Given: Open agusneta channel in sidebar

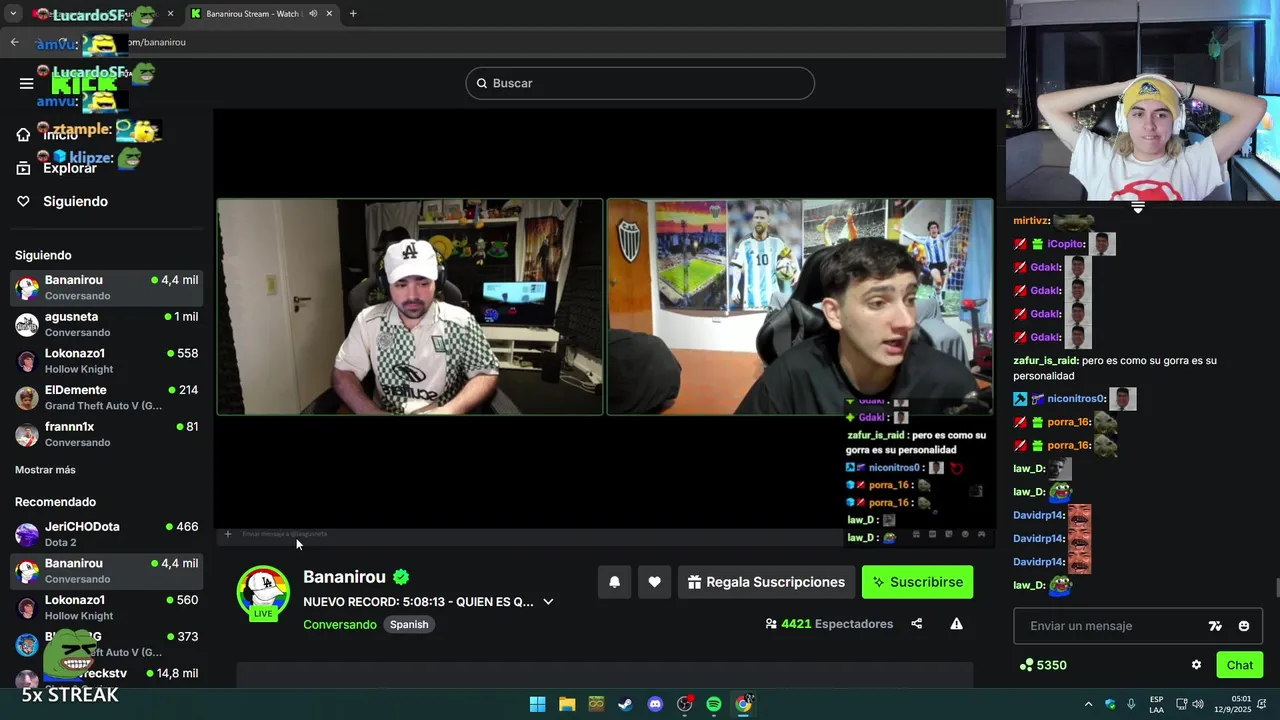Looking at the screenshot, I should pyautogui.click(x=107, y=324).
